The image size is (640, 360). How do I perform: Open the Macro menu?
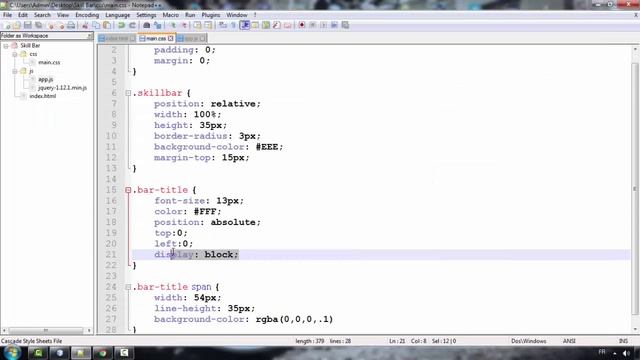coord(171,15)
